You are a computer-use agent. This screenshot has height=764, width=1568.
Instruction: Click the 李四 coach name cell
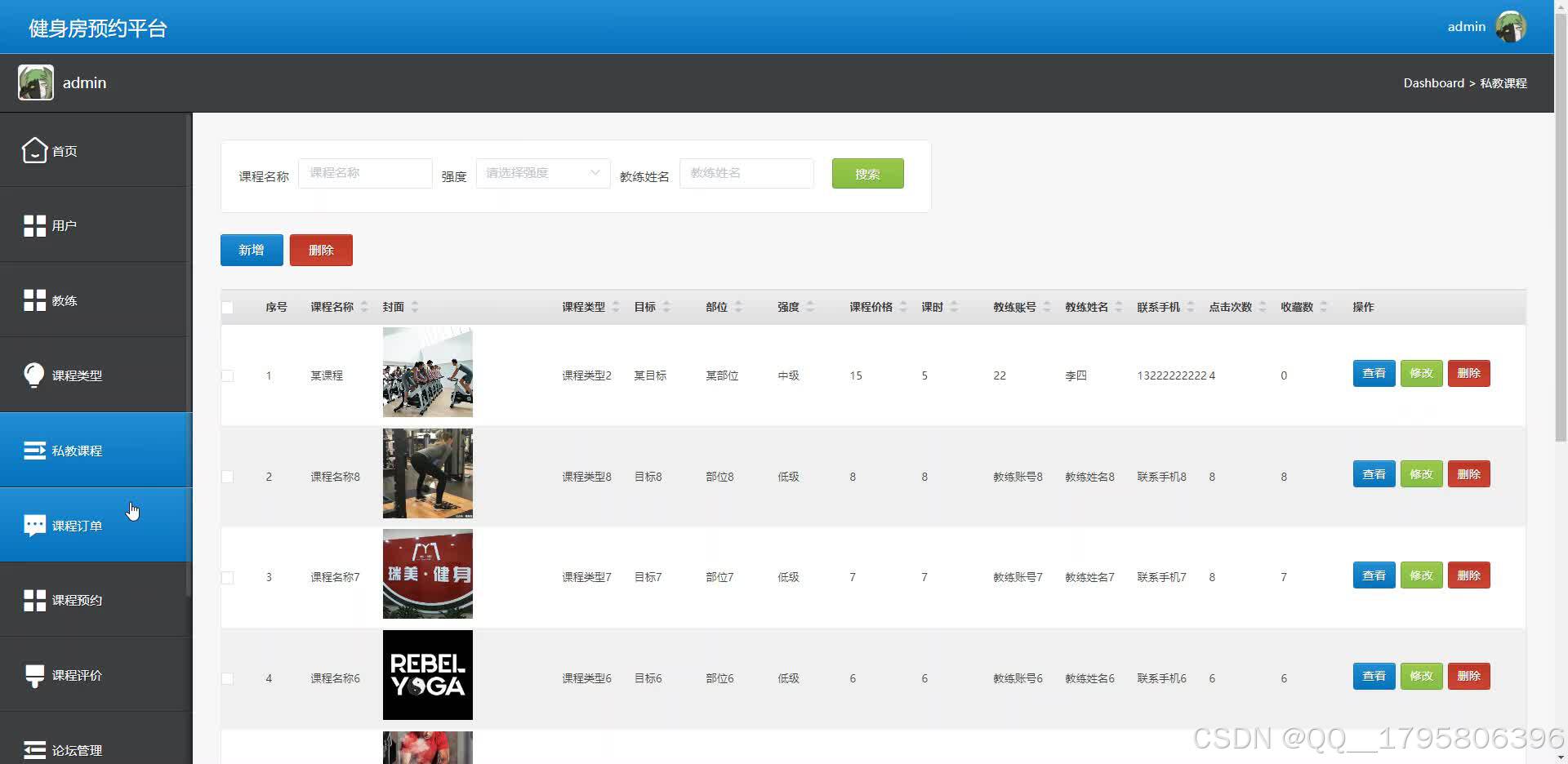pos(1076,375)
